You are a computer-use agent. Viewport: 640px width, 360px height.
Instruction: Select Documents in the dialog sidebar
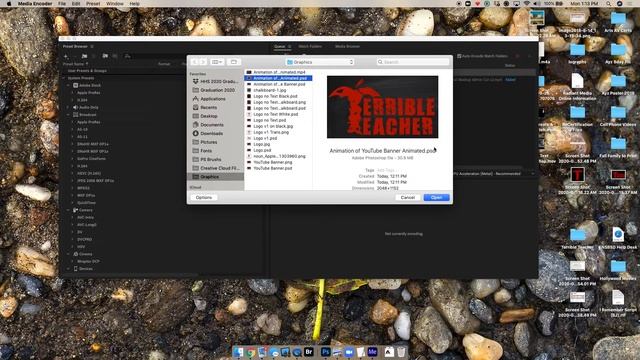(212, 125)
